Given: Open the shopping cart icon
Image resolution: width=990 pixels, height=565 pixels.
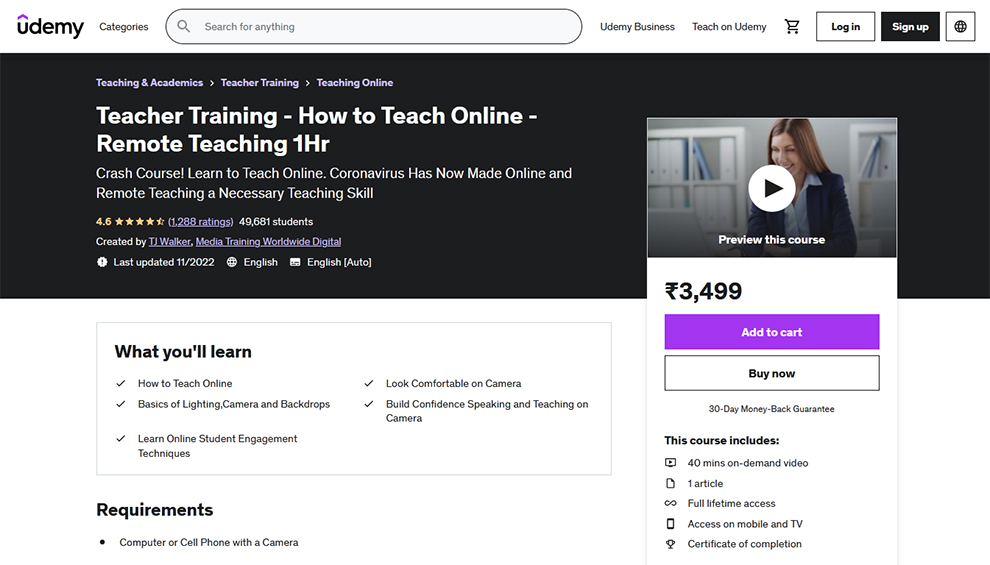Looking at the screenshot, I should pyautogui.click(x=792, y=27).
